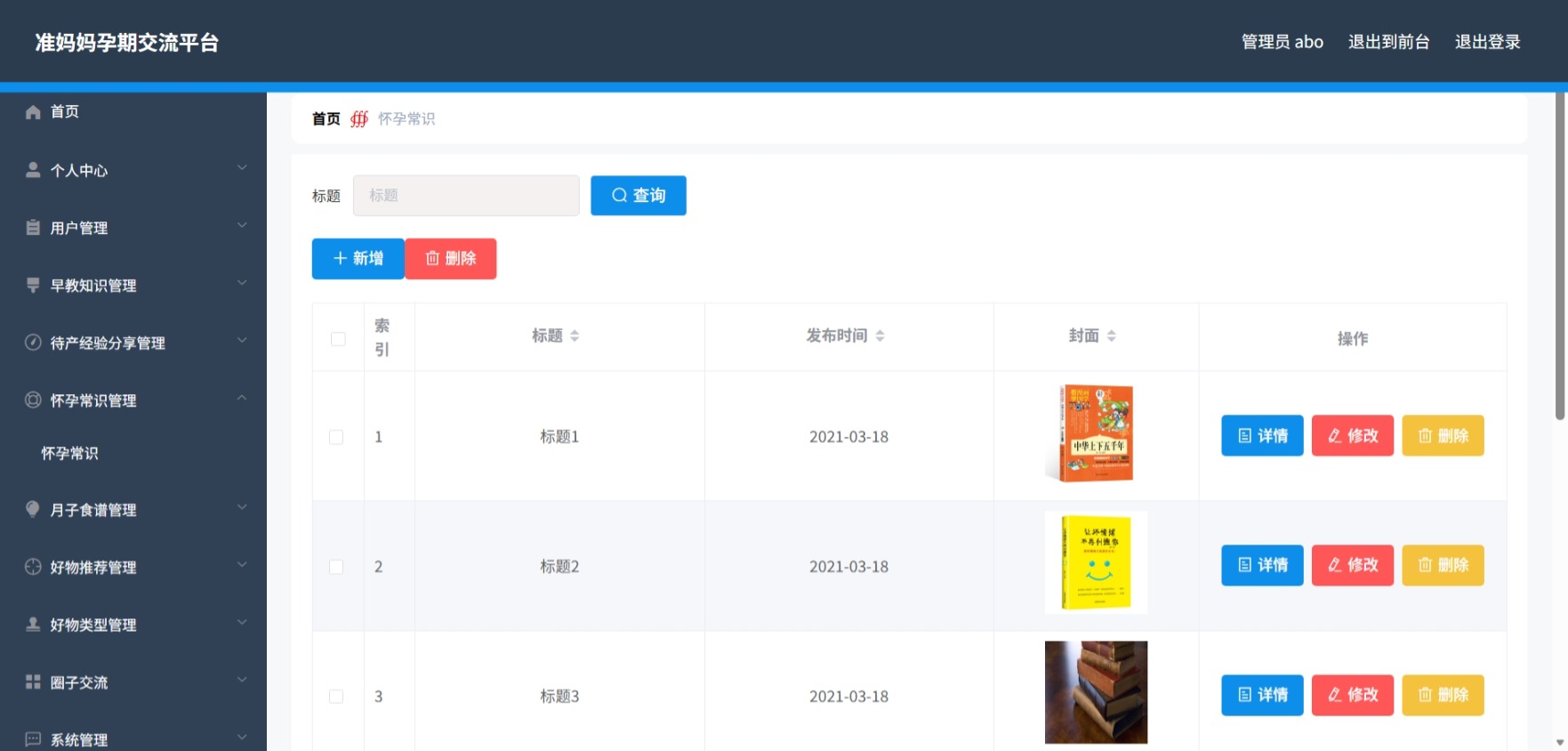Tick the select-all checkbox in table header
This screenshot has width=1568, height=751.
[338, 339]
